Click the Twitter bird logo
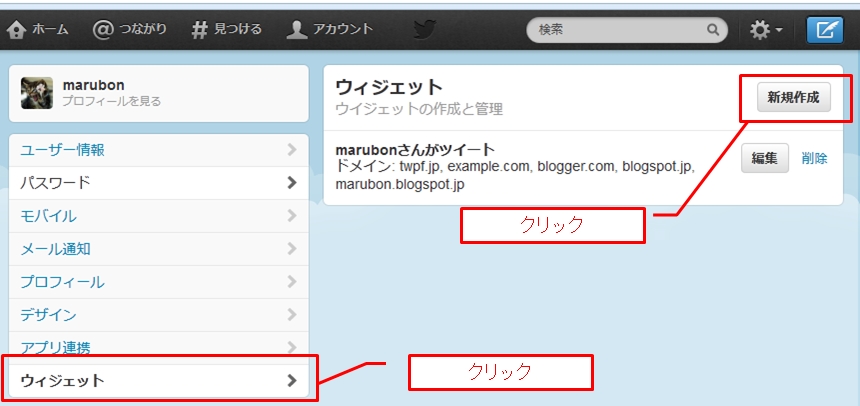Screen dimensions: 860x406 click(x=425, y=30)
